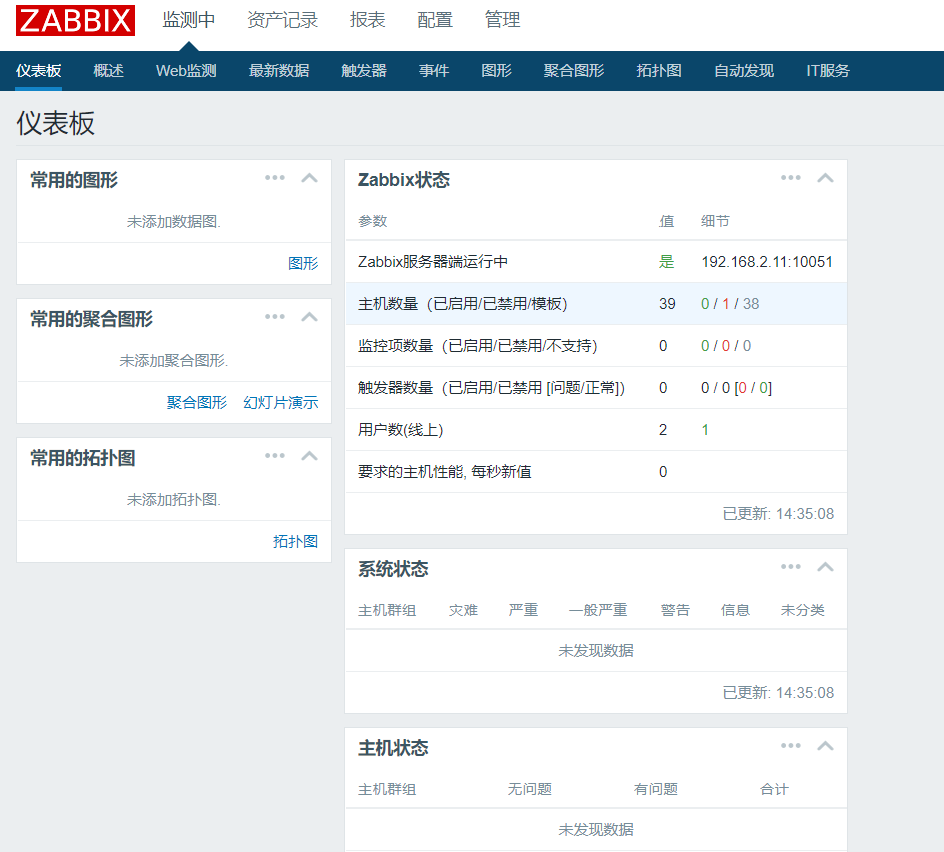Click the 无问题 column header

pos(530,789)
